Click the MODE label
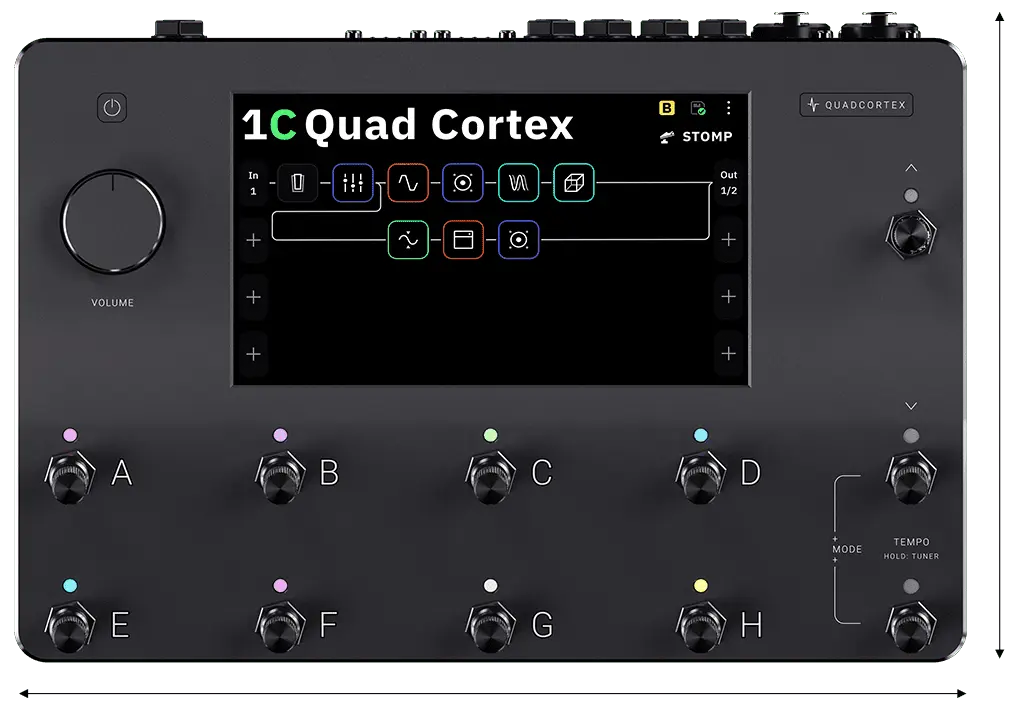The image size is (1025, 722). (847, 549)
